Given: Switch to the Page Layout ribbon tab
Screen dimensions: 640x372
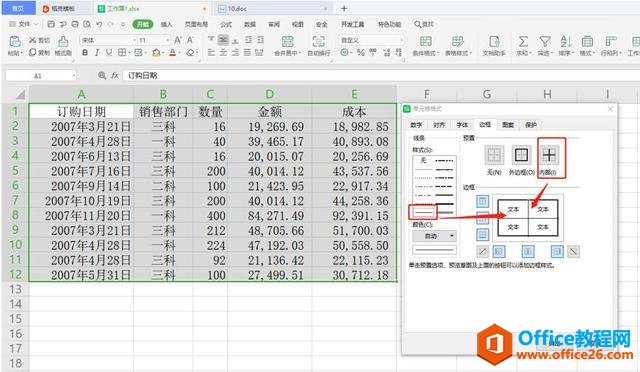Looking at the screenshot, I should 196,25.
